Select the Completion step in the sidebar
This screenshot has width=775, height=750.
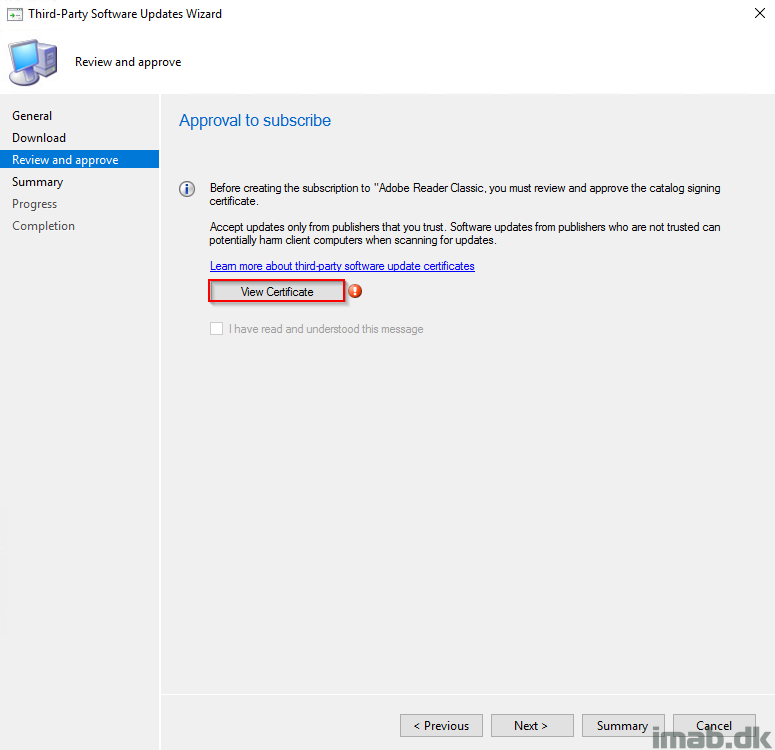tap(43, 226)
